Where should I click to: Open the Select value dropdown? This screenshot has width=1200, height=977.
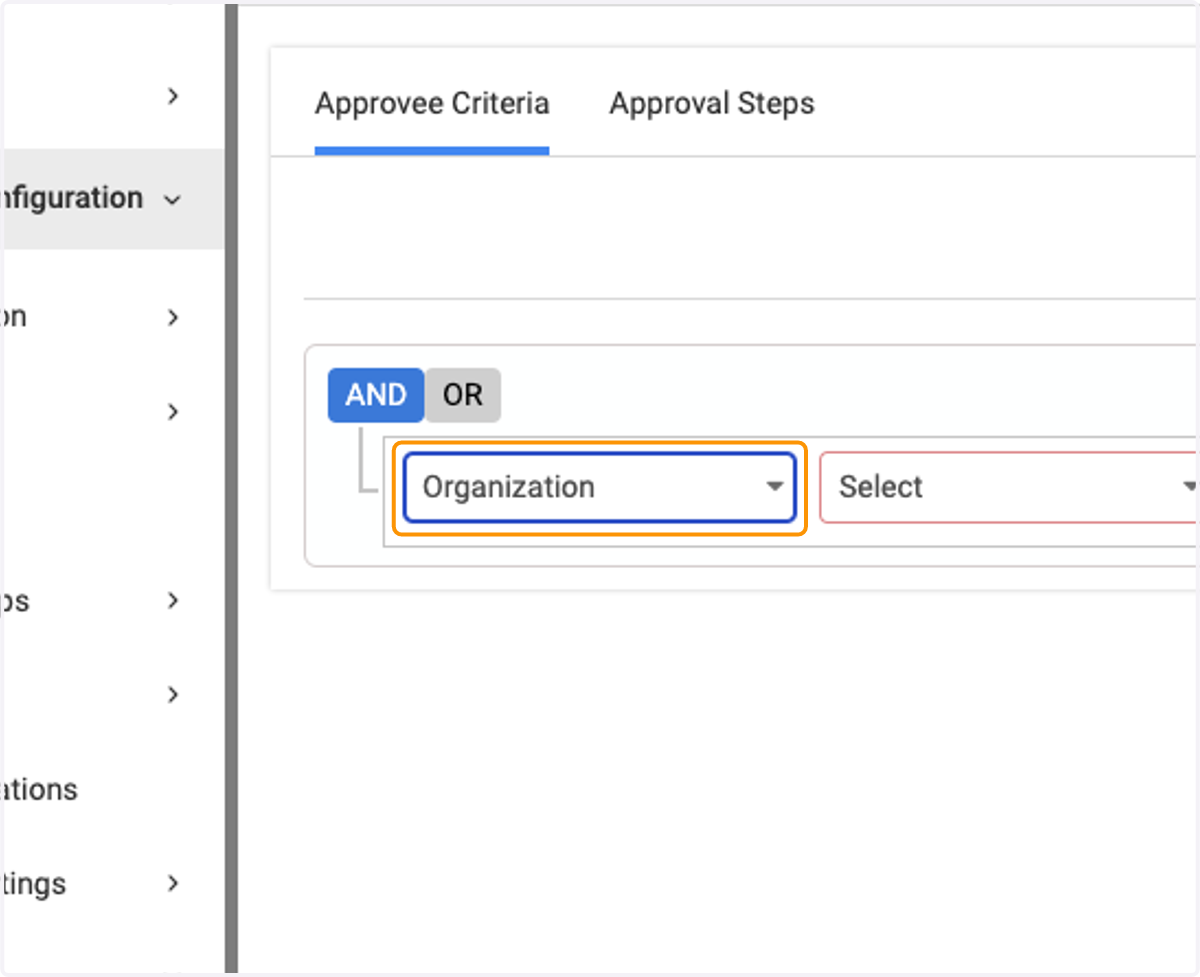[1009, 488]
